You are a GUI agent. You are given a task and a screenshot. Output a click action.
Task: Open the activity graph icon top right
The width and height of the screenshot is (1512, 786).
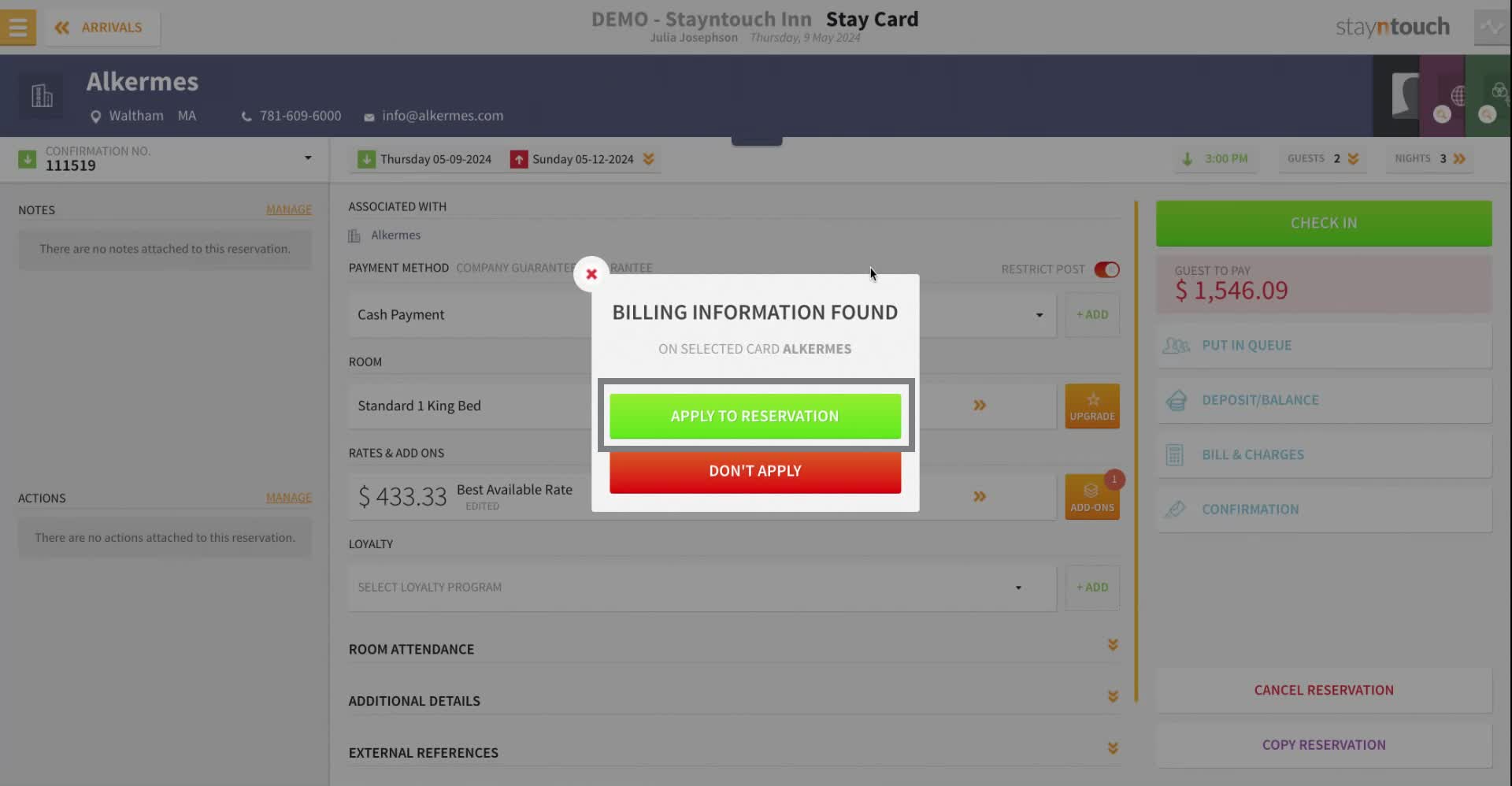coord(1492,27)
